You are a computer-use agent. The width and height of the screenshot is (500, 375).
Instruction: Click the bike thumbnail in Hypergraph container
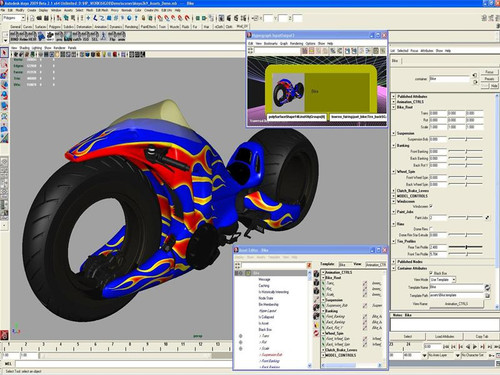[x=288, y=93]
